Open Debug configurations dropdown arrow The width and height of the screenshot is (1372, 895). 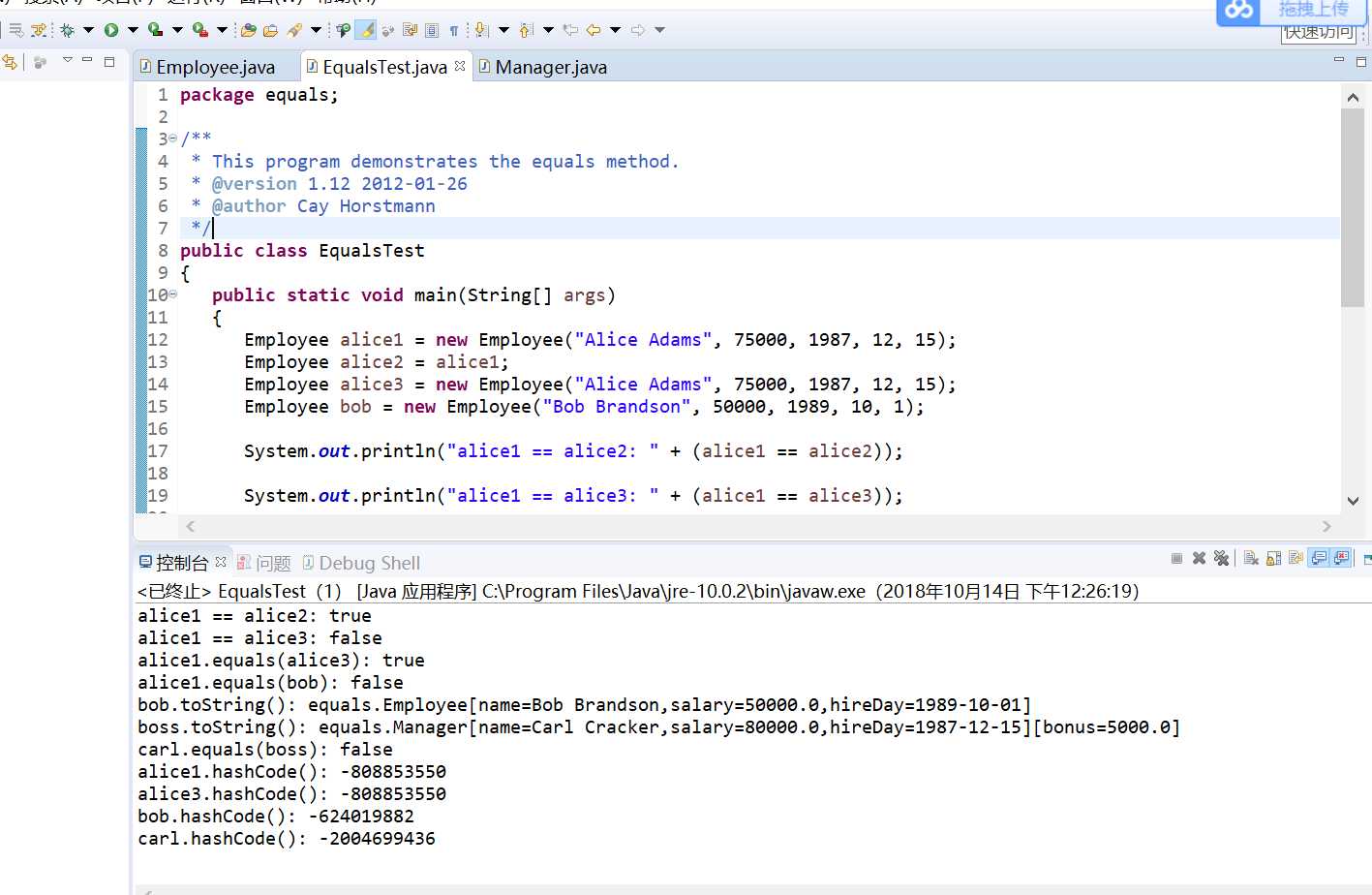[88, 30]
